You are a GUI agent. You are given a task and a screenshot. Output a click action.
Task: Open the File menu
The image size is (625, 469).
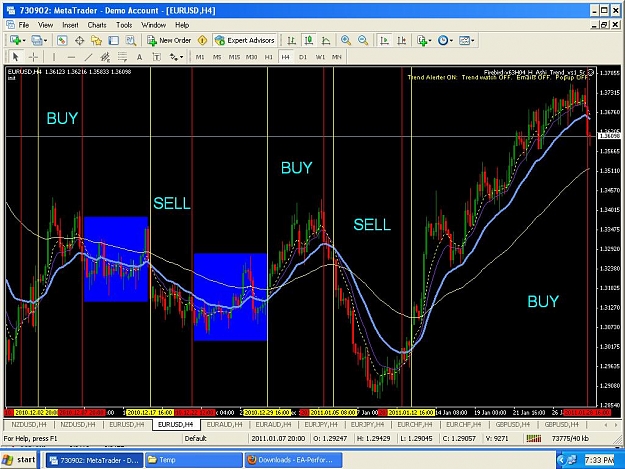click(24, 25)
